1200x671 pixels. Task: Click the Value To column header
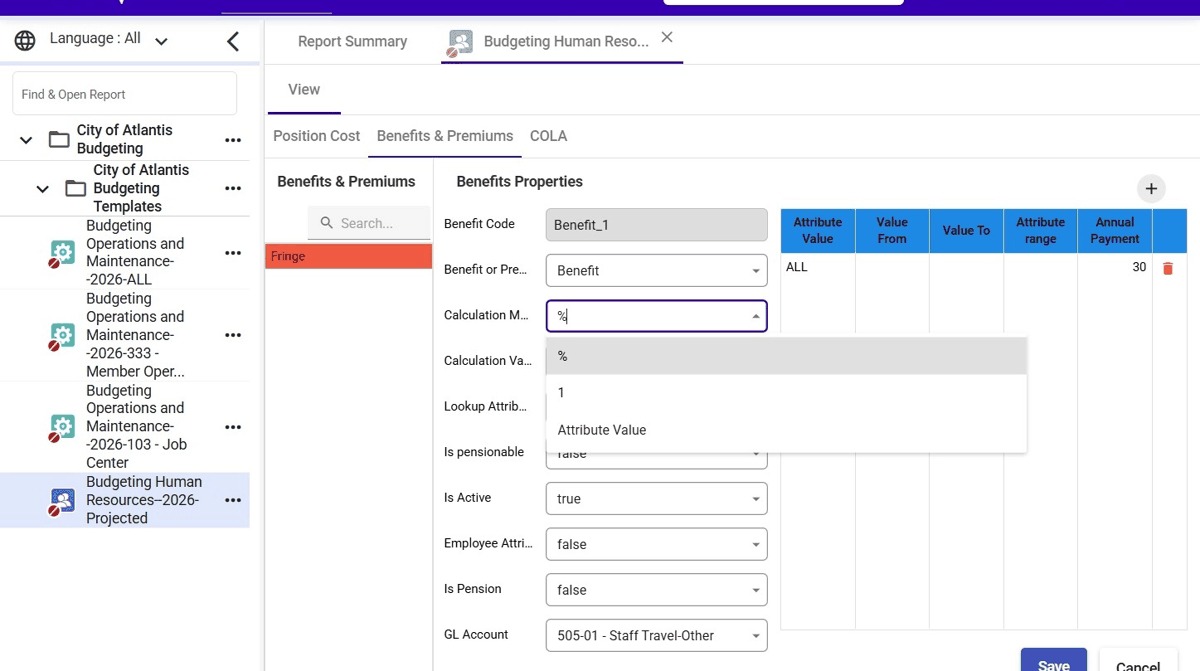[x=966, y=230]
